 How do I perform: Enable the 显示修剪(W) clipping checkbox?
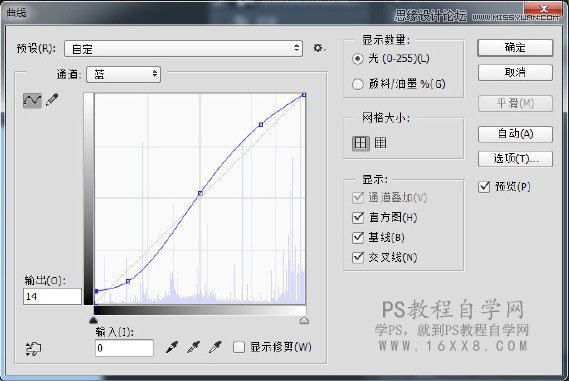[239, 347]
